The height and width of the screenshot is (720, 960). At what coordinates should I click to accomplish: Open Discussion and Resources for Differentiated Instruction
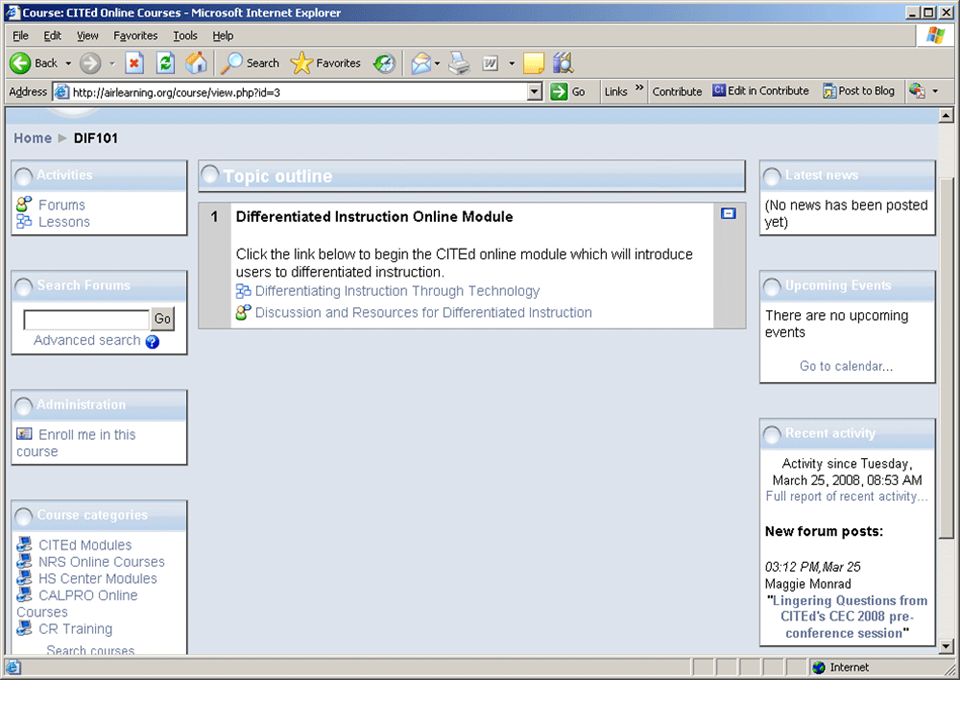point(423,312)
